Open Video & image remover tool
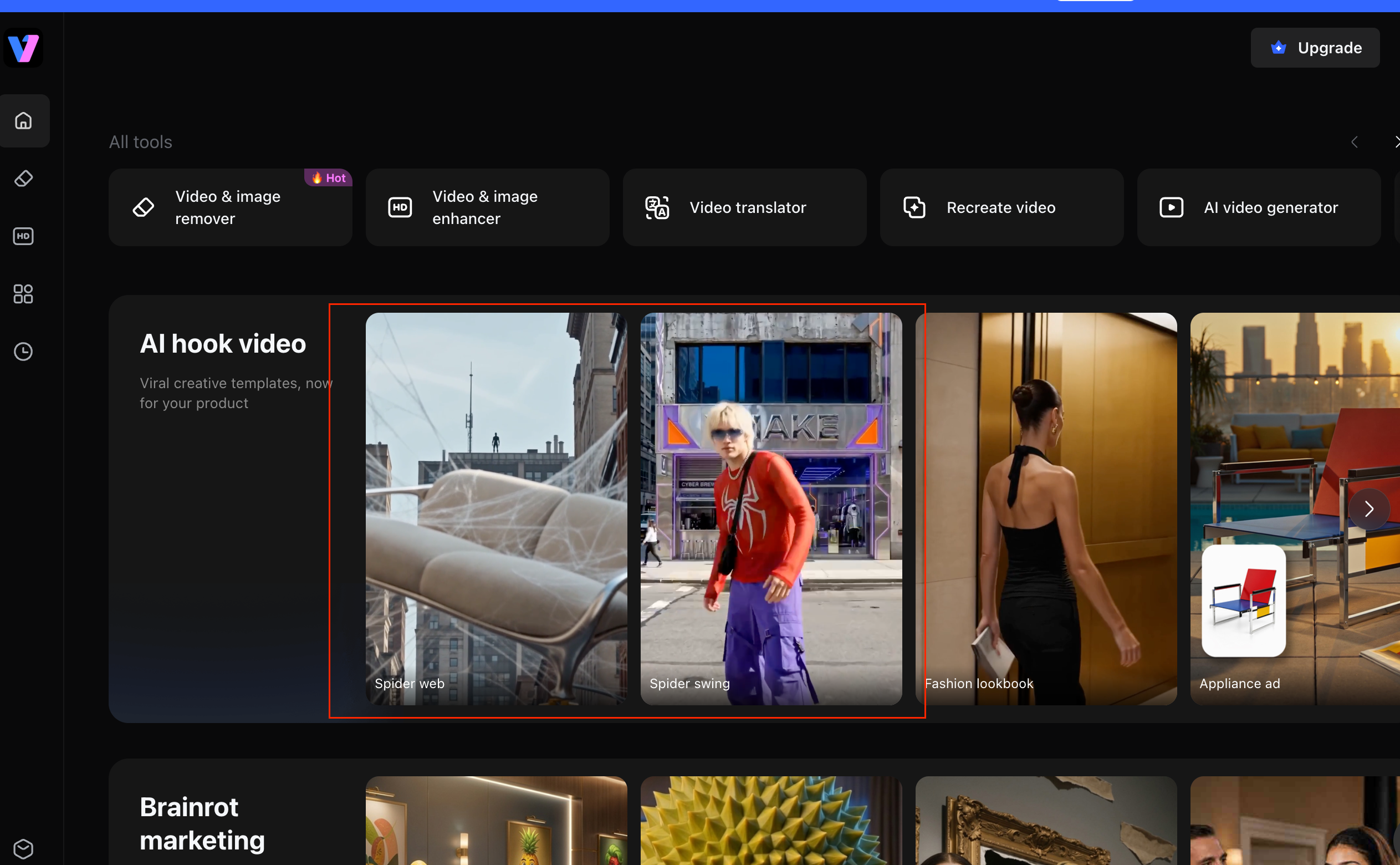The width and height of the screenshot is (1400, 865). coord(231,207)
